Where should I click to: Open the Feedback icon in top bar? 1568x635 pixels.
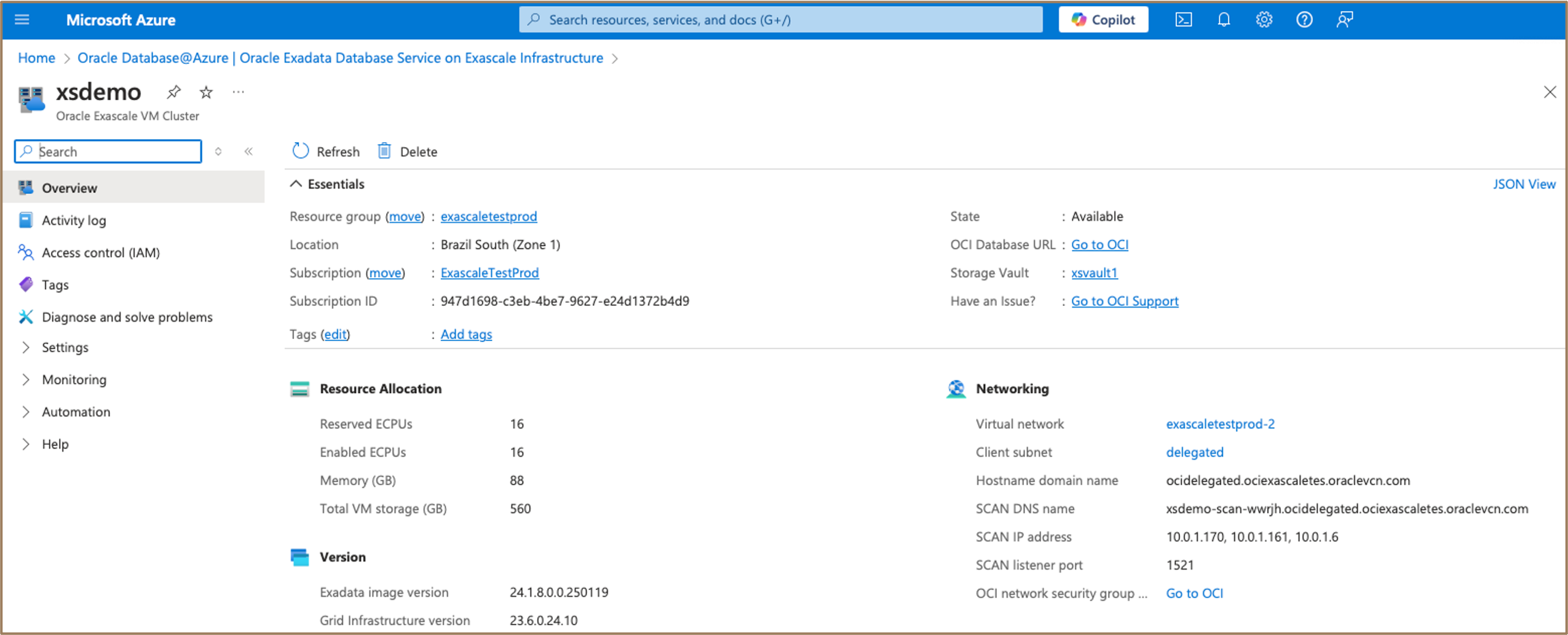(x=1345, y=20)
